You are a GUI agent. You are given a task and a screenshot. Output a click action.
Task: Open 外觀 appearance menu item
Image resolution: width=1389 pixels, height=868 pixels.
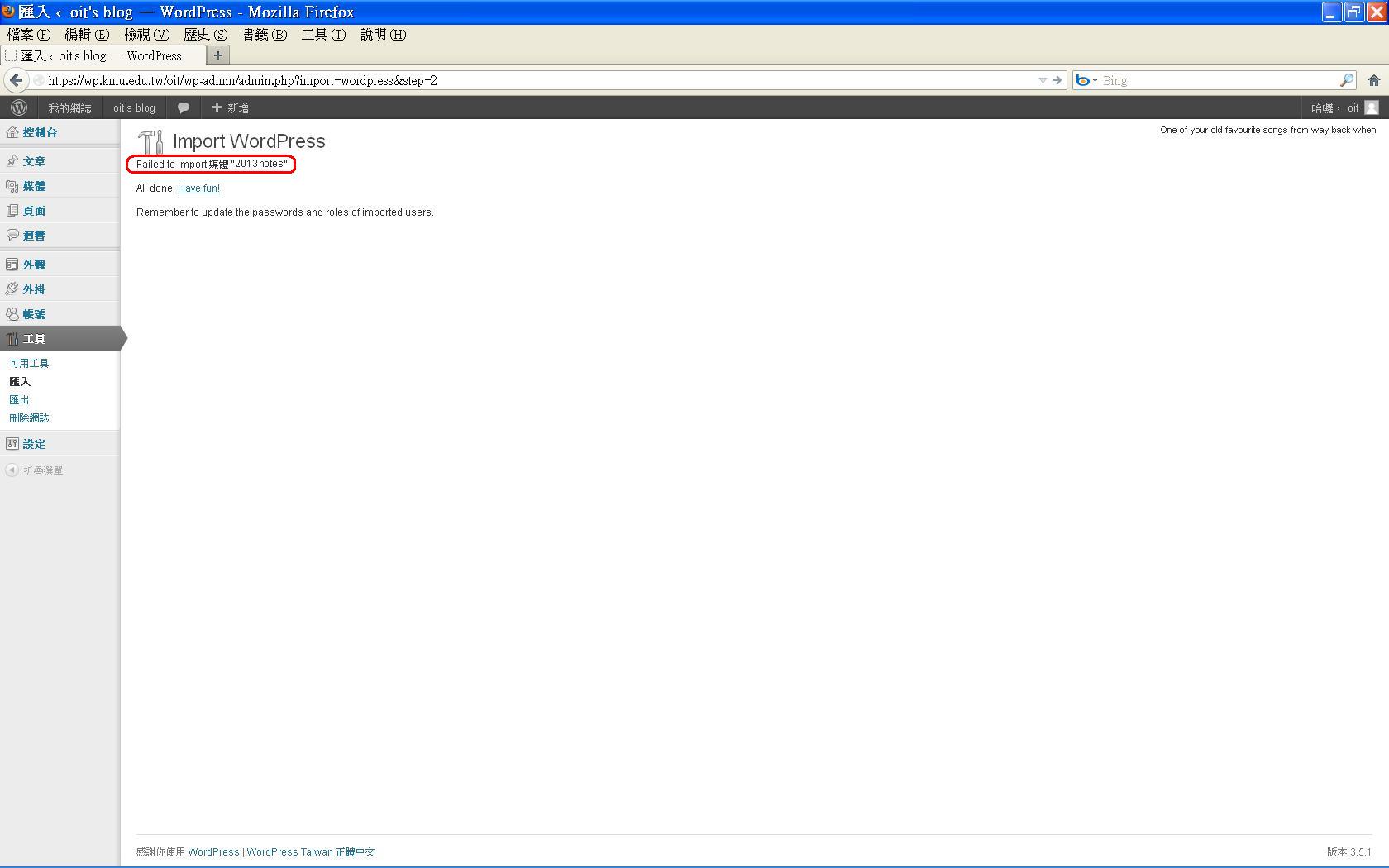[x=34, y=265]
